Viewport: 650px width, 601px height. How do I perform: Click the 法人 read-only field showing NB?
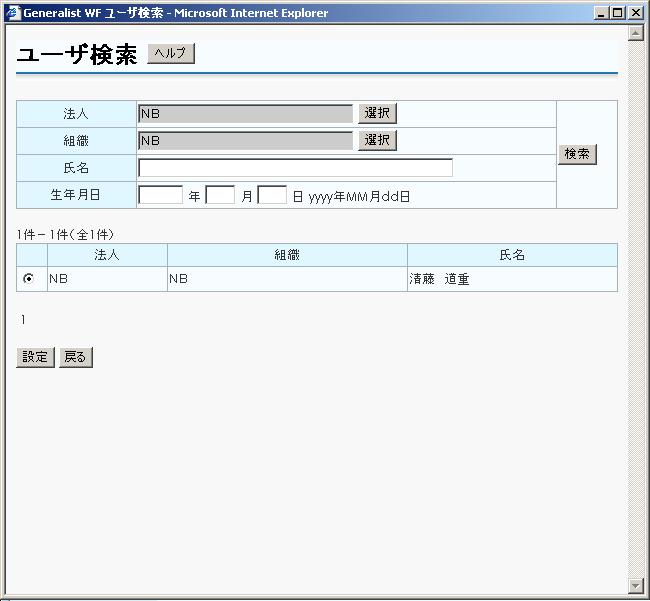click(x=245, y=114)
